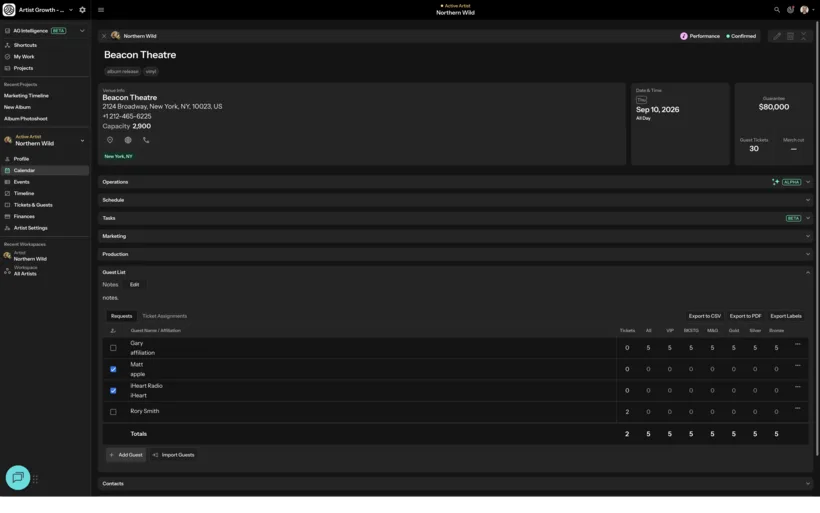Expand the AG Intelligence menu chevron
820x513 pixels.
[82, 31]
